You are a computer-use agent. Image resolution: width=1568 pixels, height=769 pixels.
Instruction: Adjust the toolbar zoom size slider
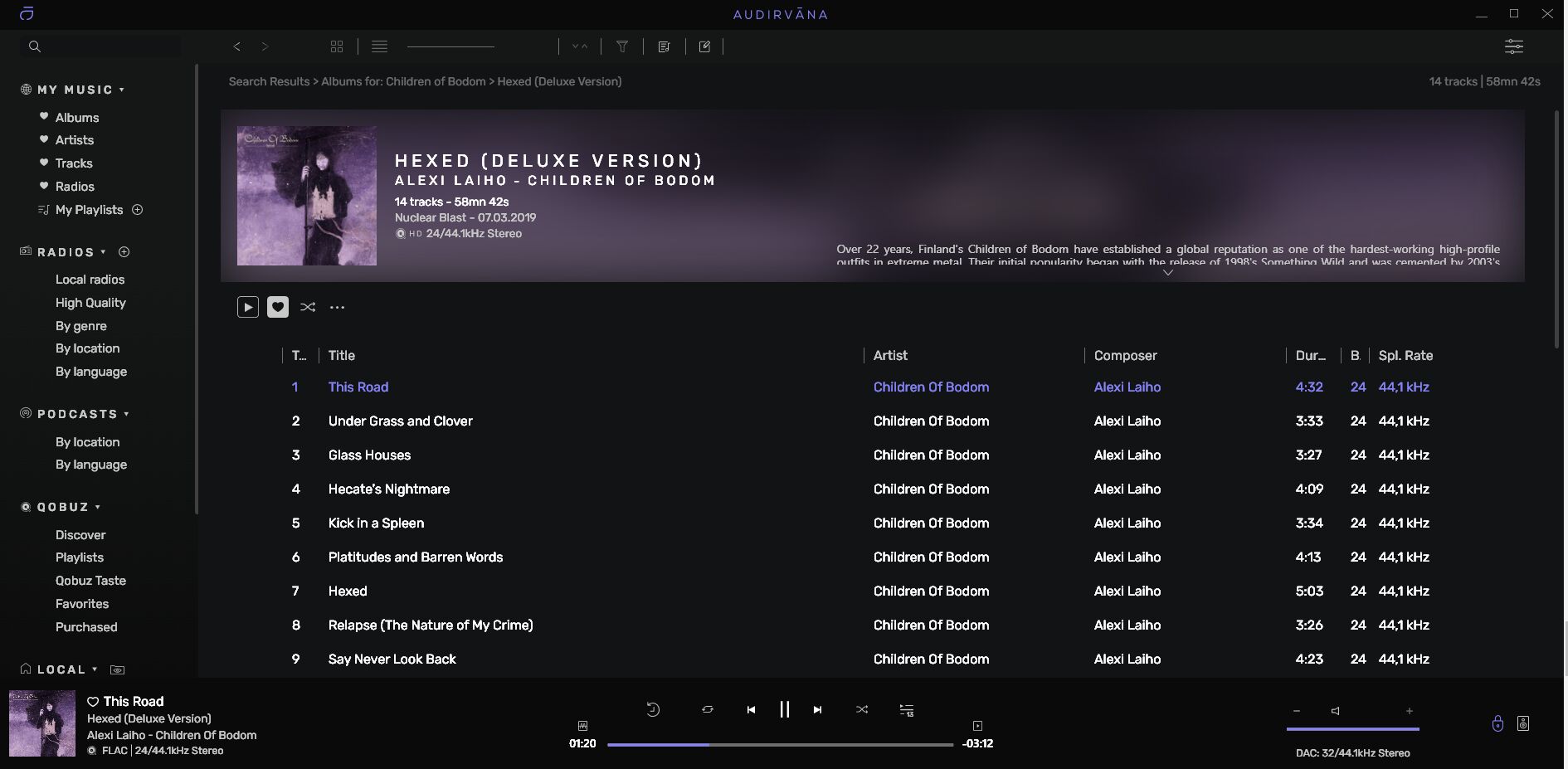coord(450,46)
